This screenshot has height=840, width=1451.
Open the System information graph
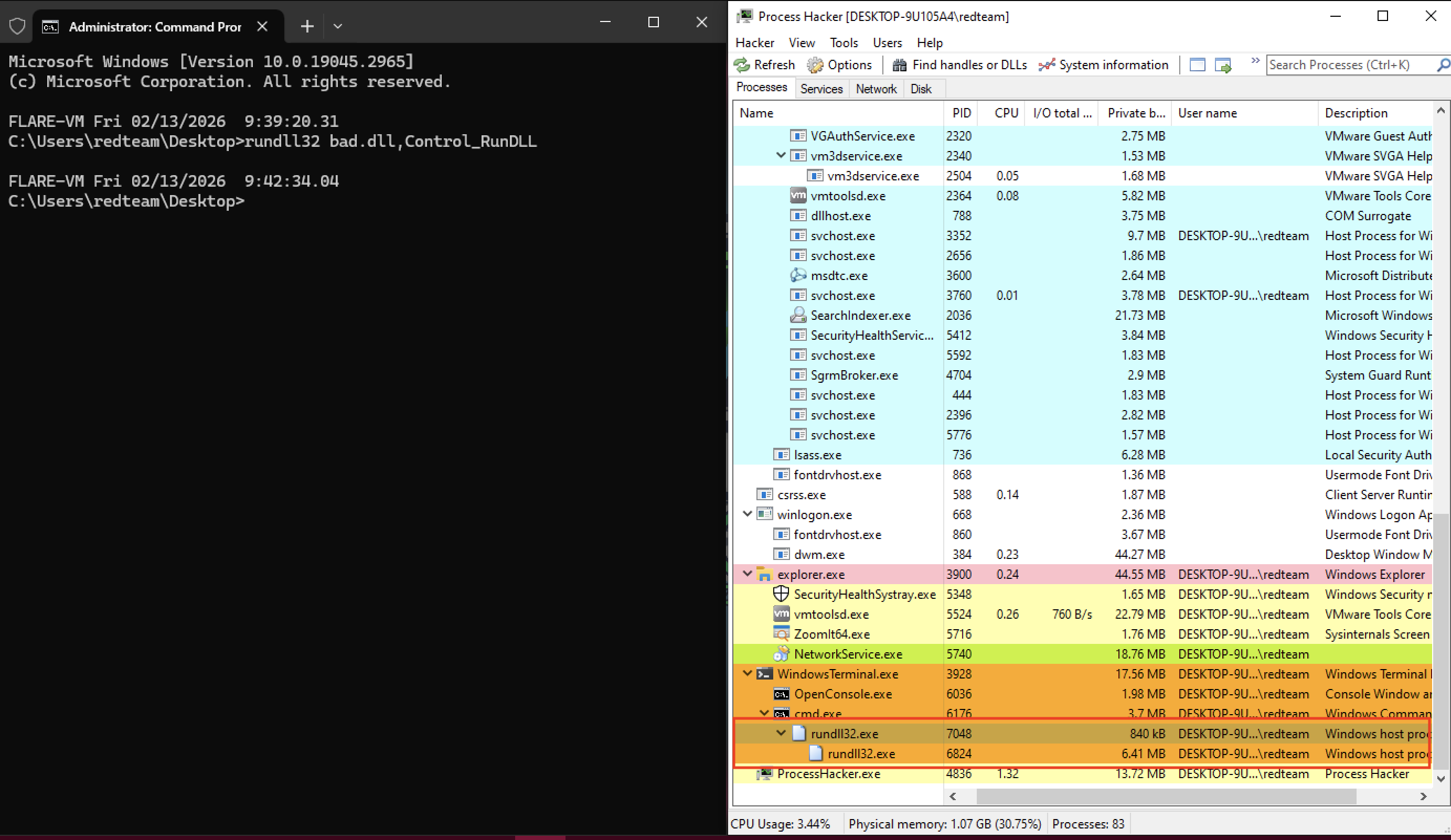(1103, 65)
